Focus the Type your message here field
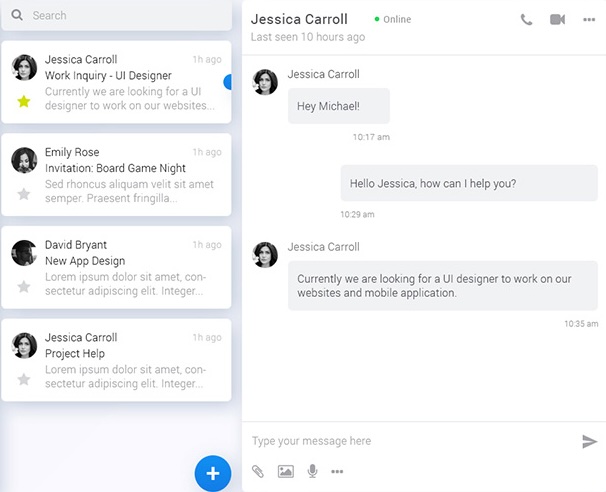The image size is (606, 492). coord(414,441)
